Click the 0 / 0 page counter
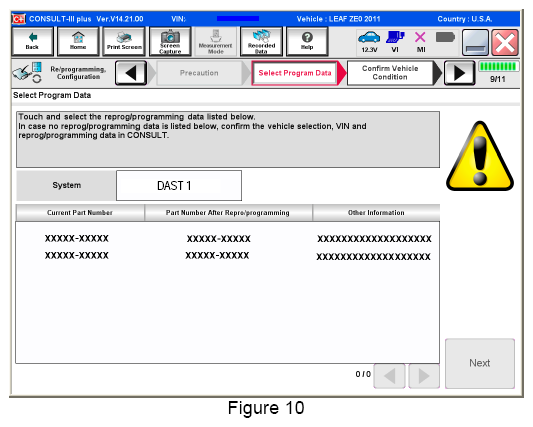The height and width of the screenshot is (427, 533). pyautogui.click(x=363, y=374)
